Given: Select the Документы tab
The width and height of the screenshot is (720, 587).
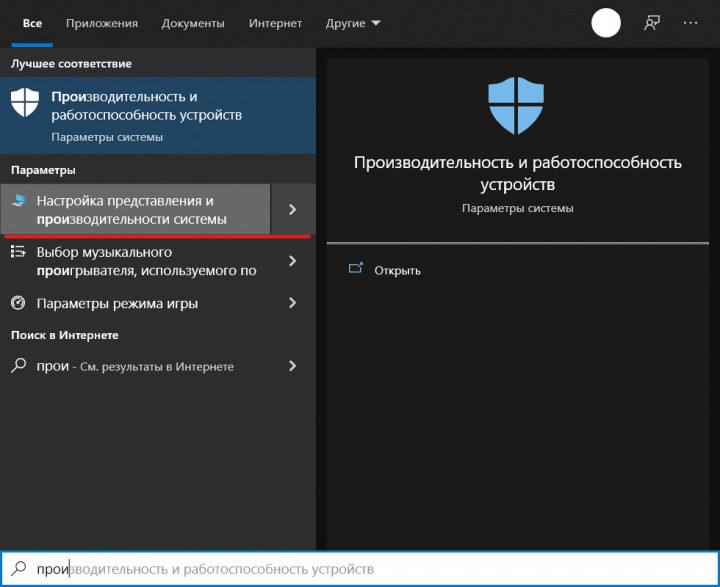Looking at the screenshot, I should 193,23.
